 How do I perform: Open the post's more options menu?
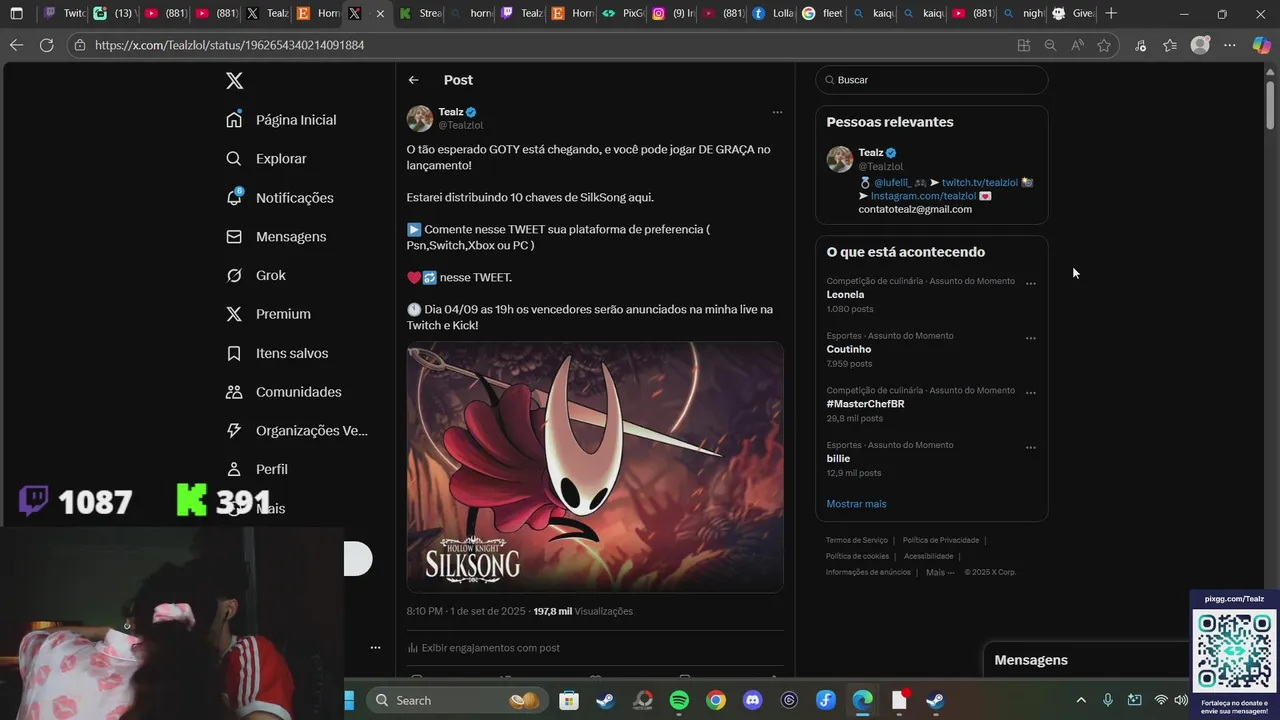click(x=777, y=112)
